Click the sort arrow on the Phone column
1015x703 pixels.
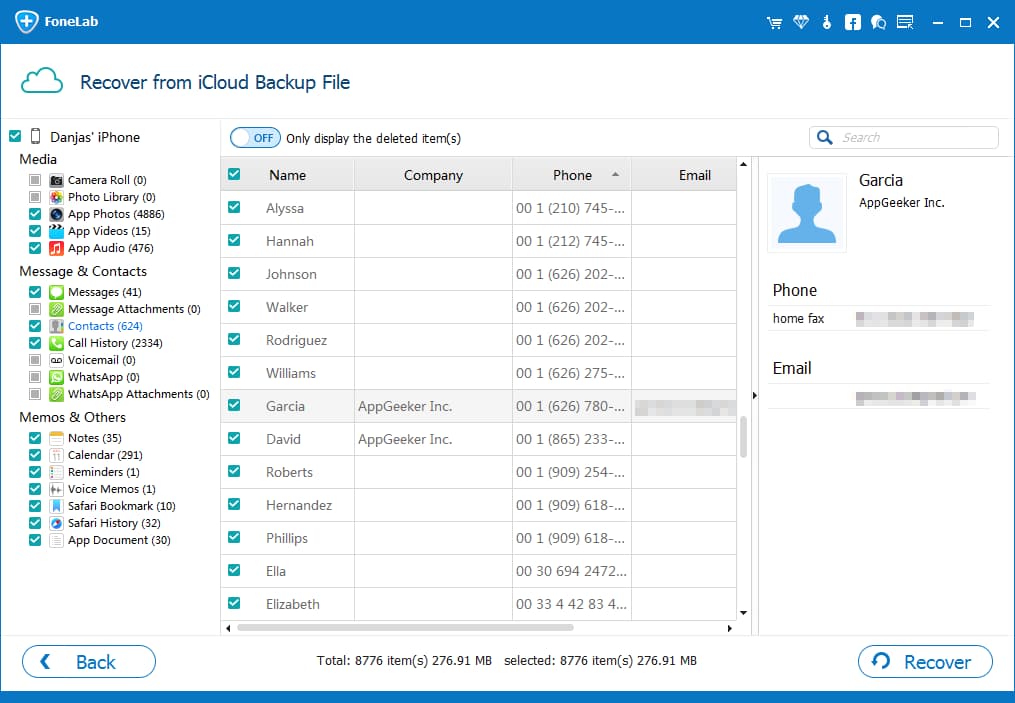pos(616,172)
